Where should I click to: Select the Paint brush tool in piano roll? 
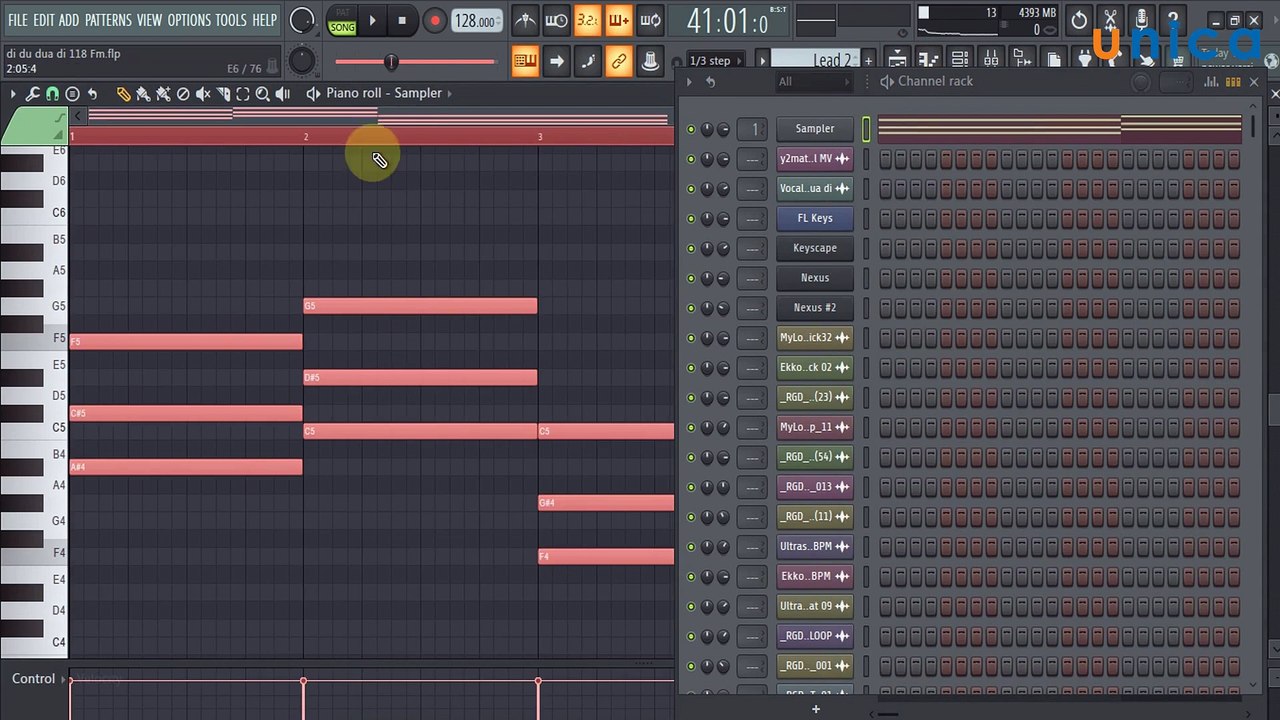pos(143,94)
